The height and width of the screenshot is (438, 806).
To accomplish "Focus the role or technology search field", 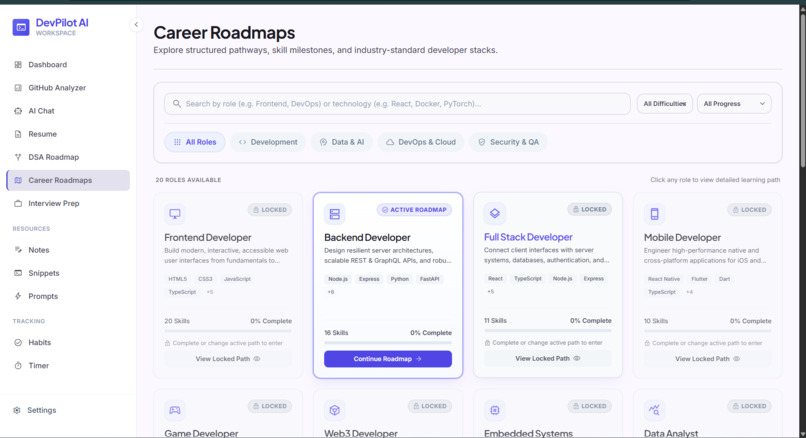I will pos(397,104).
